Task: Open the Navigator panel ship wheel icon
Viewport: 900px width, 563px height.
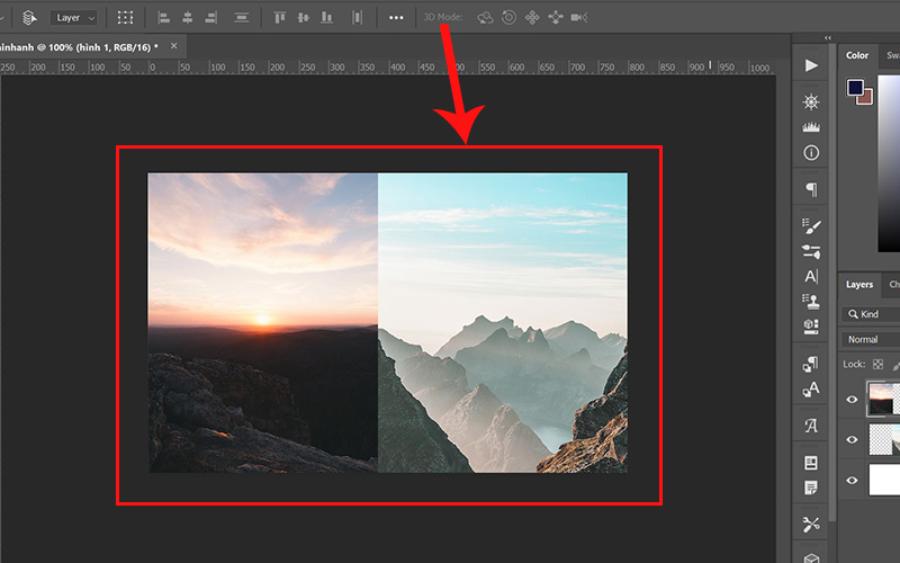Action: (811, 102)
